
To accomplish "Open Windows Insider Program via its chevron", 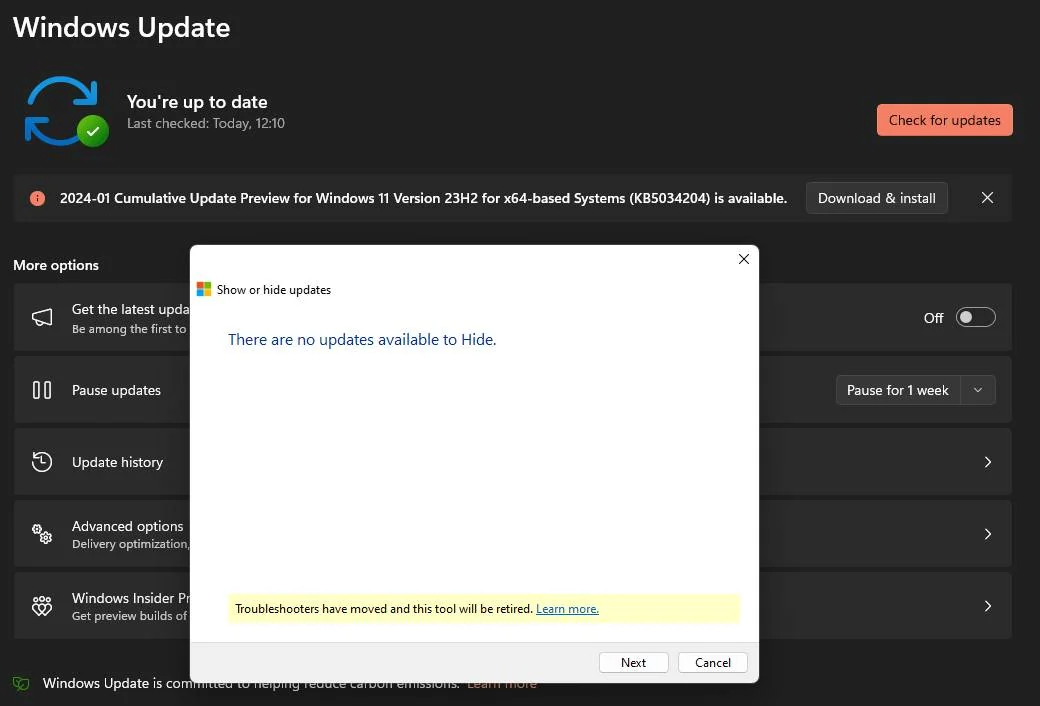I will tap(987, 606).
